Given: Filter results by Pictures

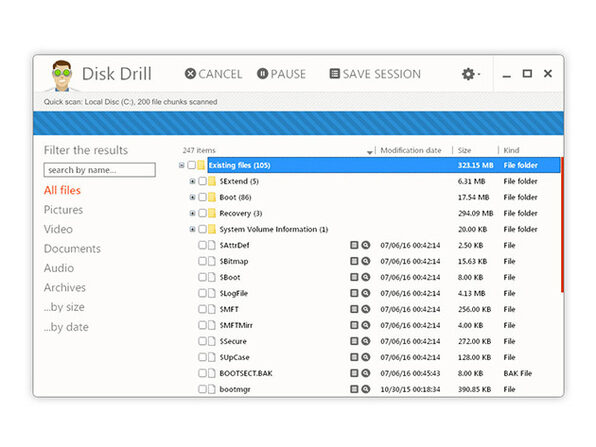Looking at the screenshot, I should 63,210.
